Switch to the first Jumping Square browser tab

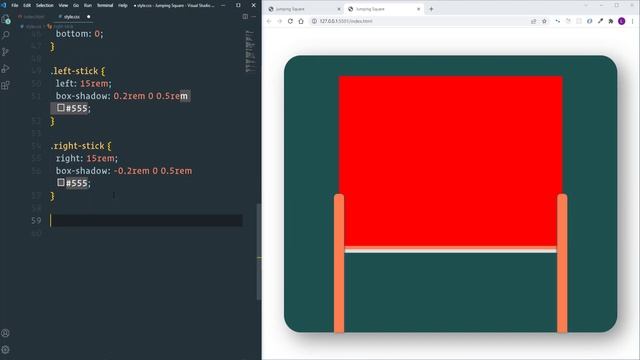click(x=304, y=9)
